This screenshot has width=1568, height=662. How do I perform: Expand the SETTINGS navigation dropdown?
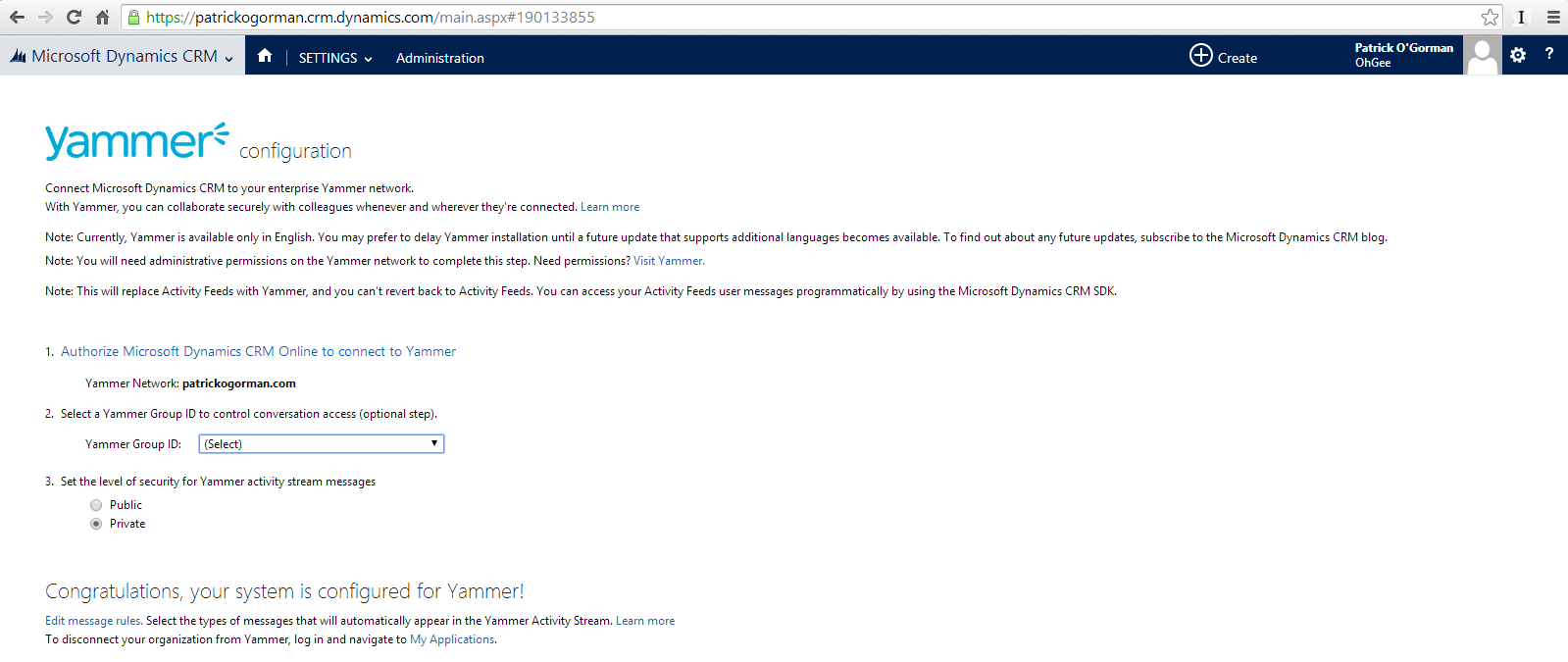335,58
